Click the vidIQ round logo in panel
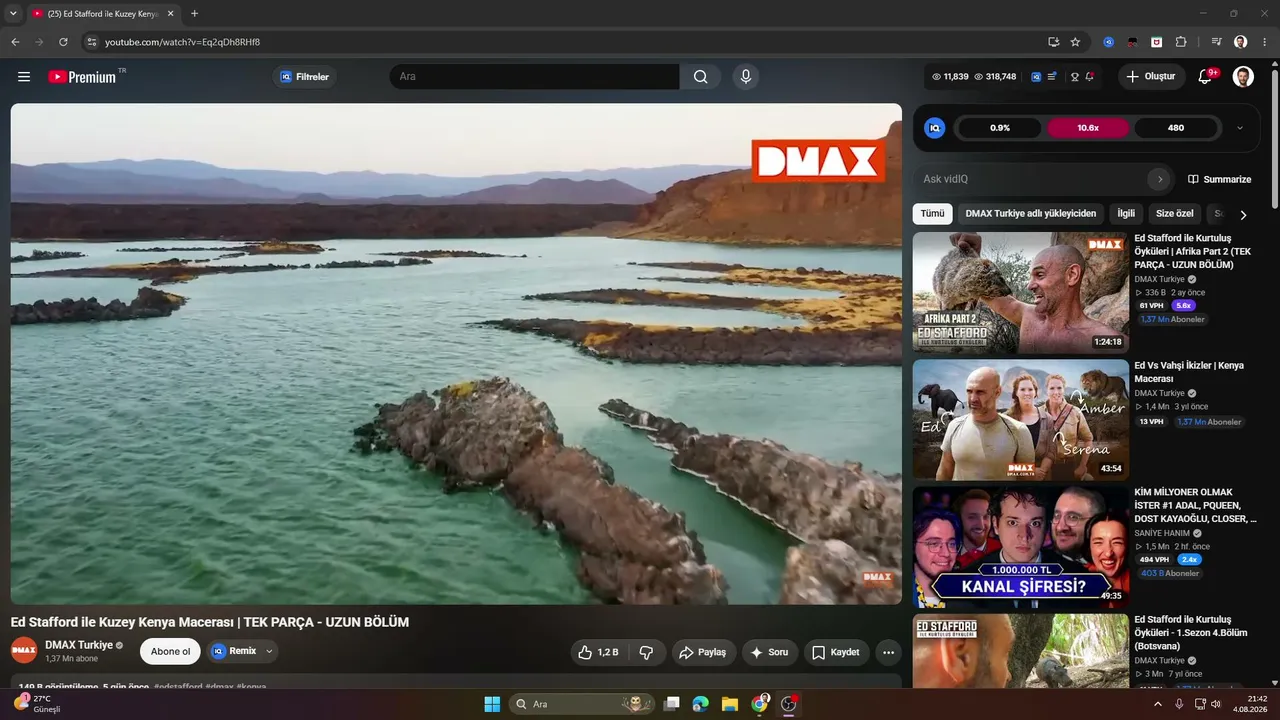 [x=935, y=128]
